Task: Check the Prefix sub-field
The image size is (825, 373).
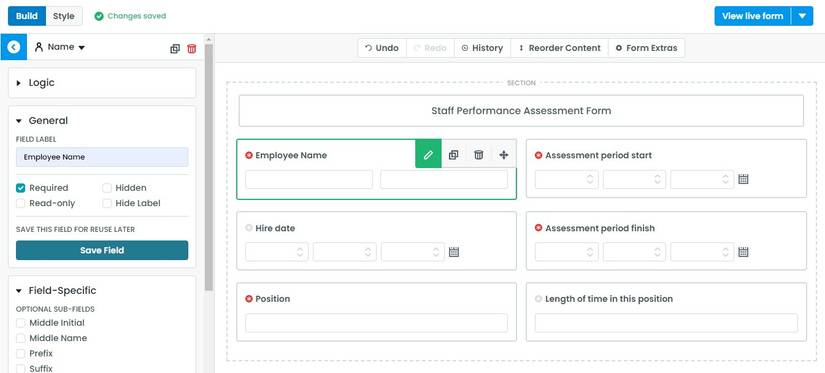Action: click(x=21, y=353)
